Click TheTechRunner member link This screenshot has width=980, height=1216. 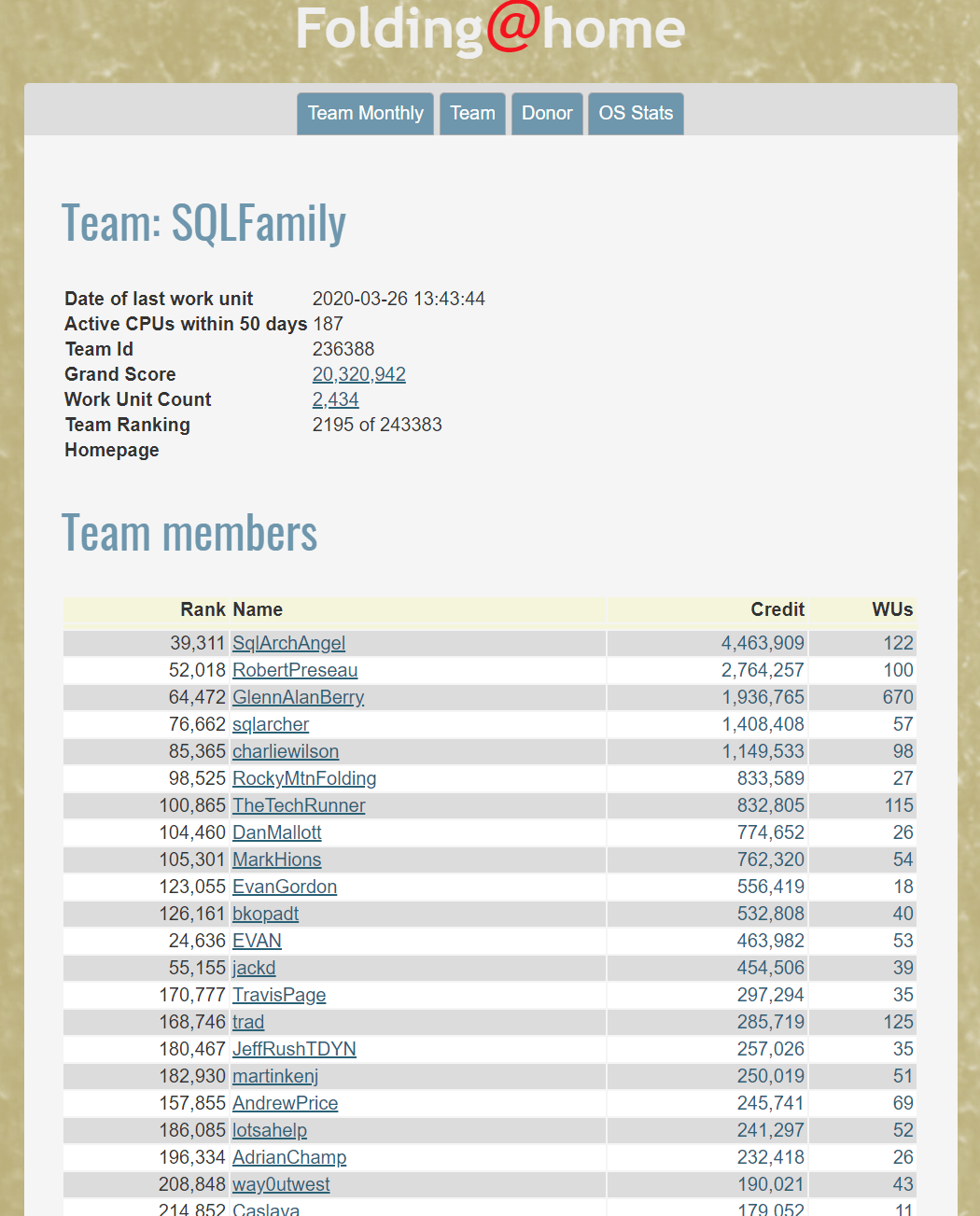click(299, 805)
